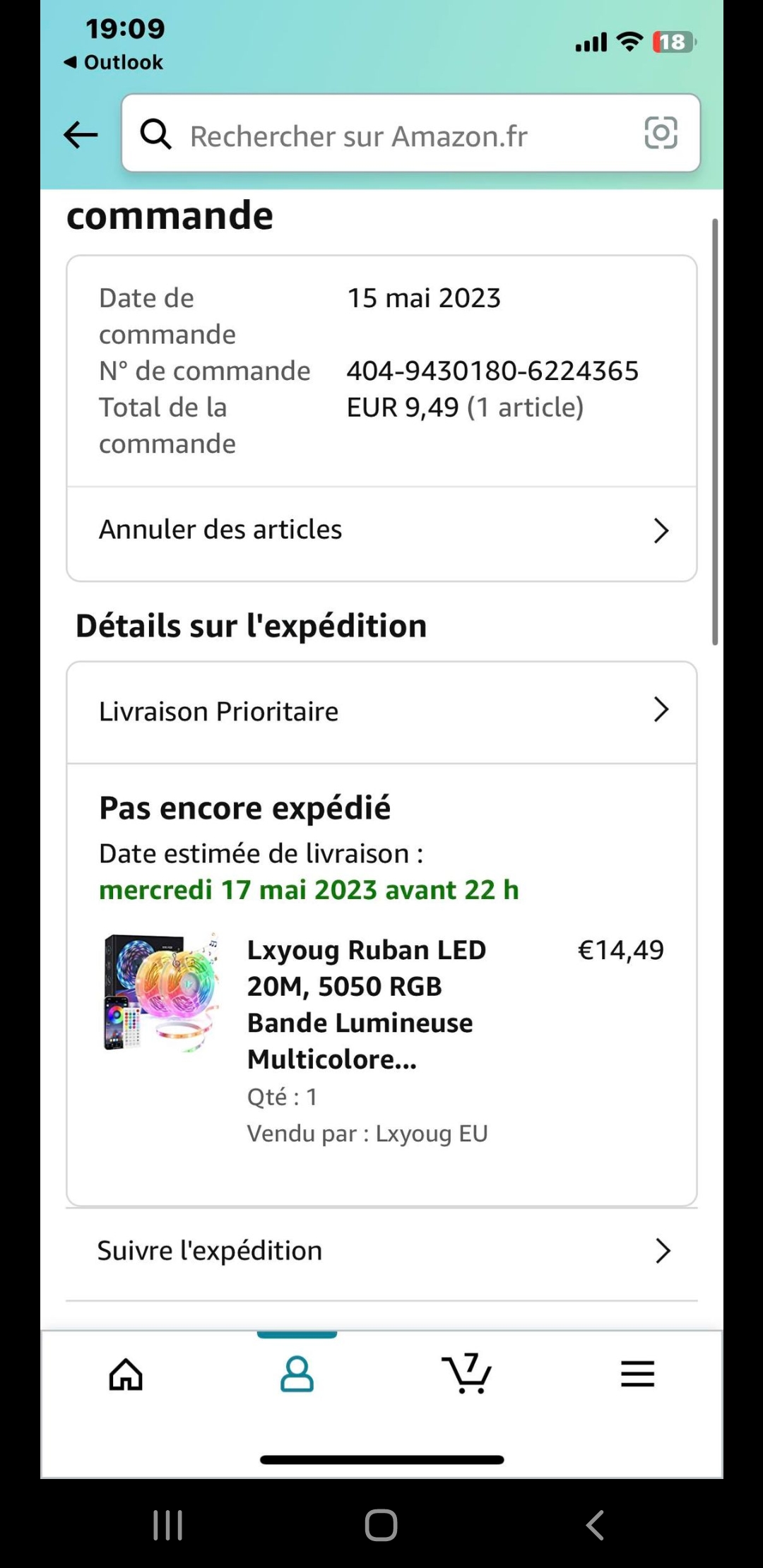The height and width of the screenshot is (1568, 763).
Task: Expand Annuler des articles chevron
Action: click(661, 530)
